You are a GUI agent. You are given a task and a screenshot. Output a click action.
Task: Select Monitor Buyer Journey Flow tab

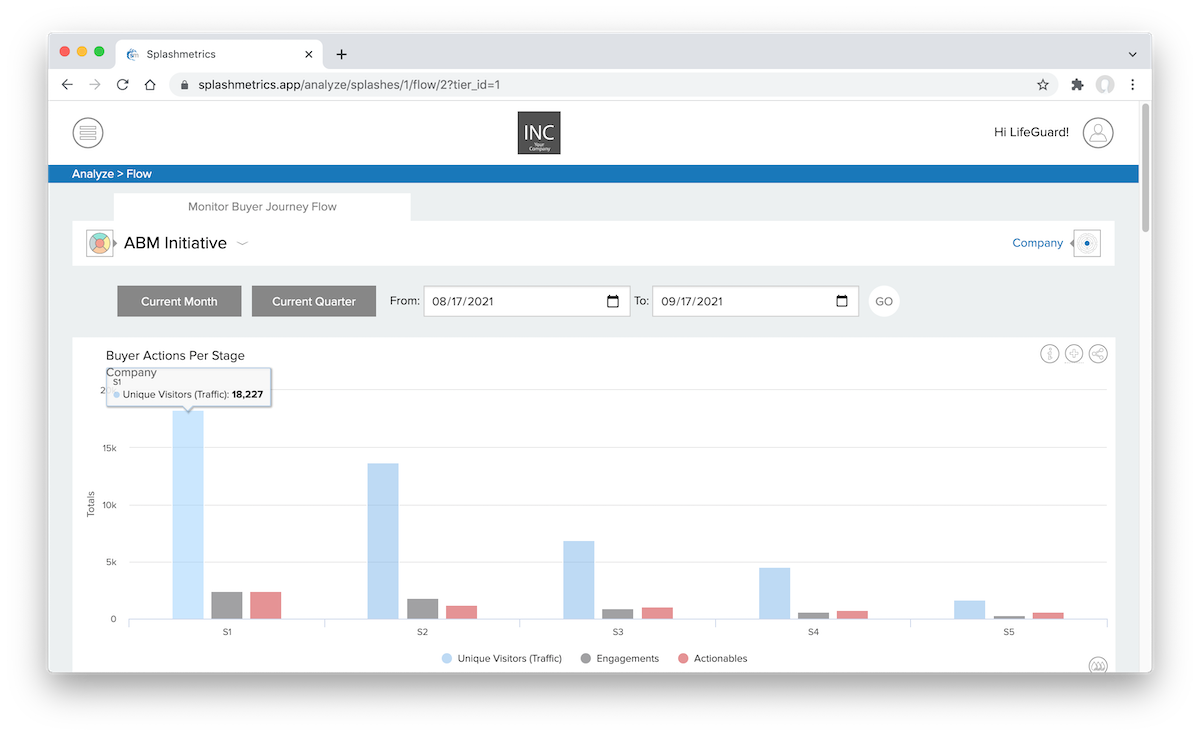pyautogui.click(x=262, y=207)
